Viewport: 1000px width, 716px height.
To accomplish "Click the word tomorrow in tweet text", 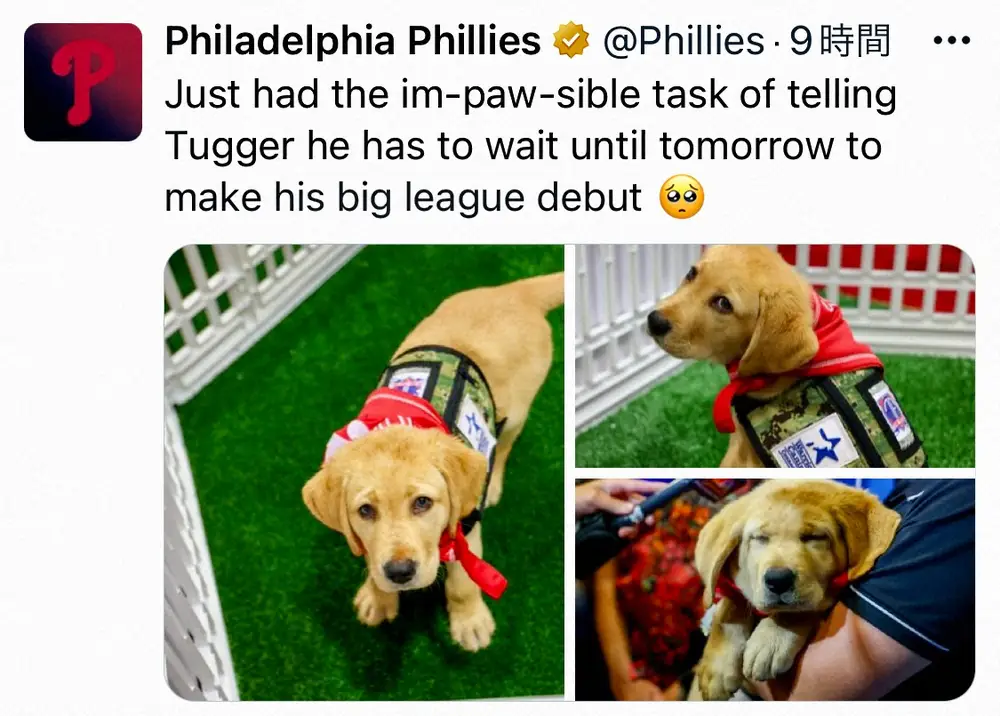I will coord(746,146).
